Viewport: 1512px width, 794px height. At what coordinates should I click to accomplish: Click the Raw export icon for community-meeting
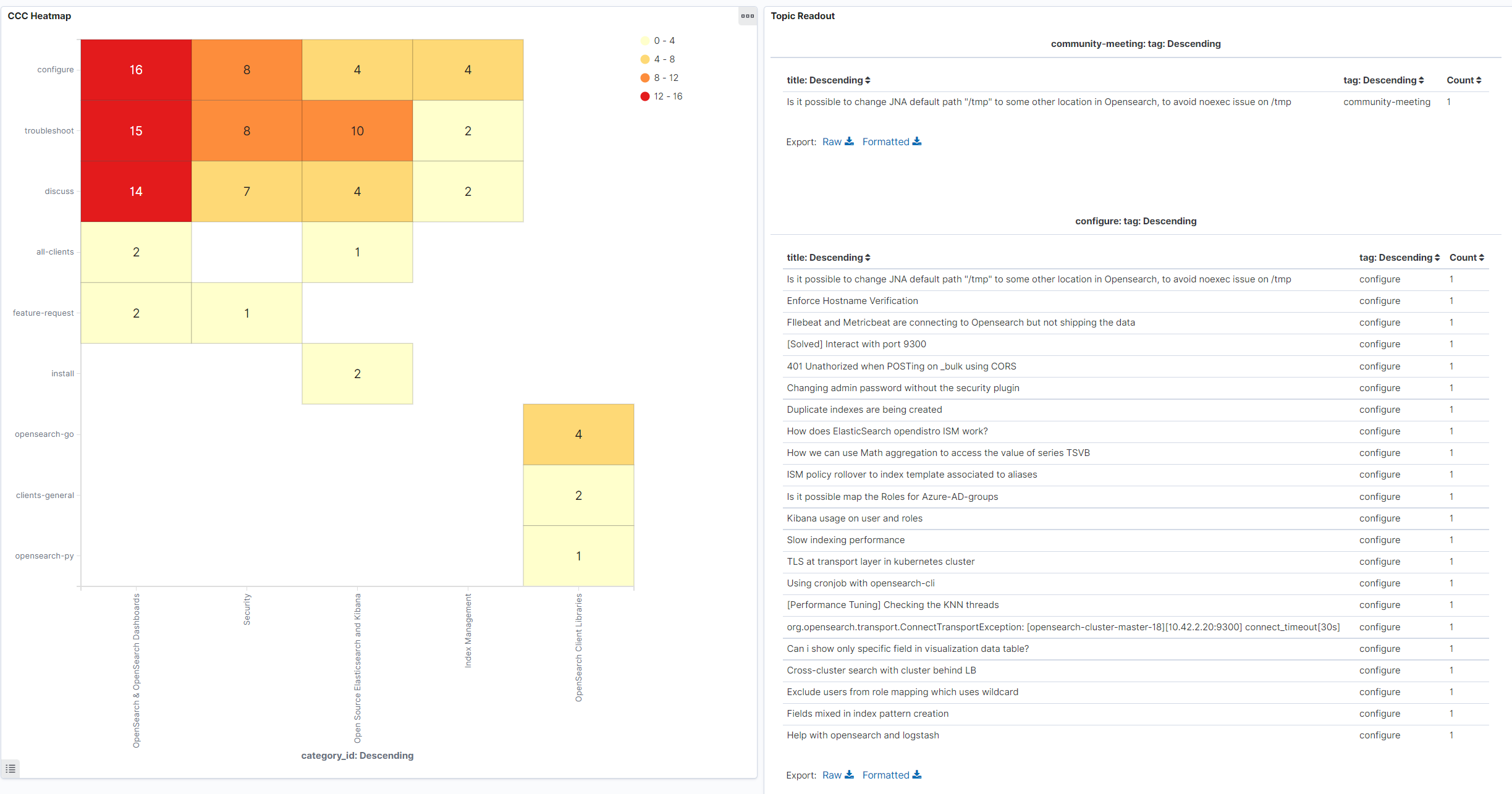point(847,141)
